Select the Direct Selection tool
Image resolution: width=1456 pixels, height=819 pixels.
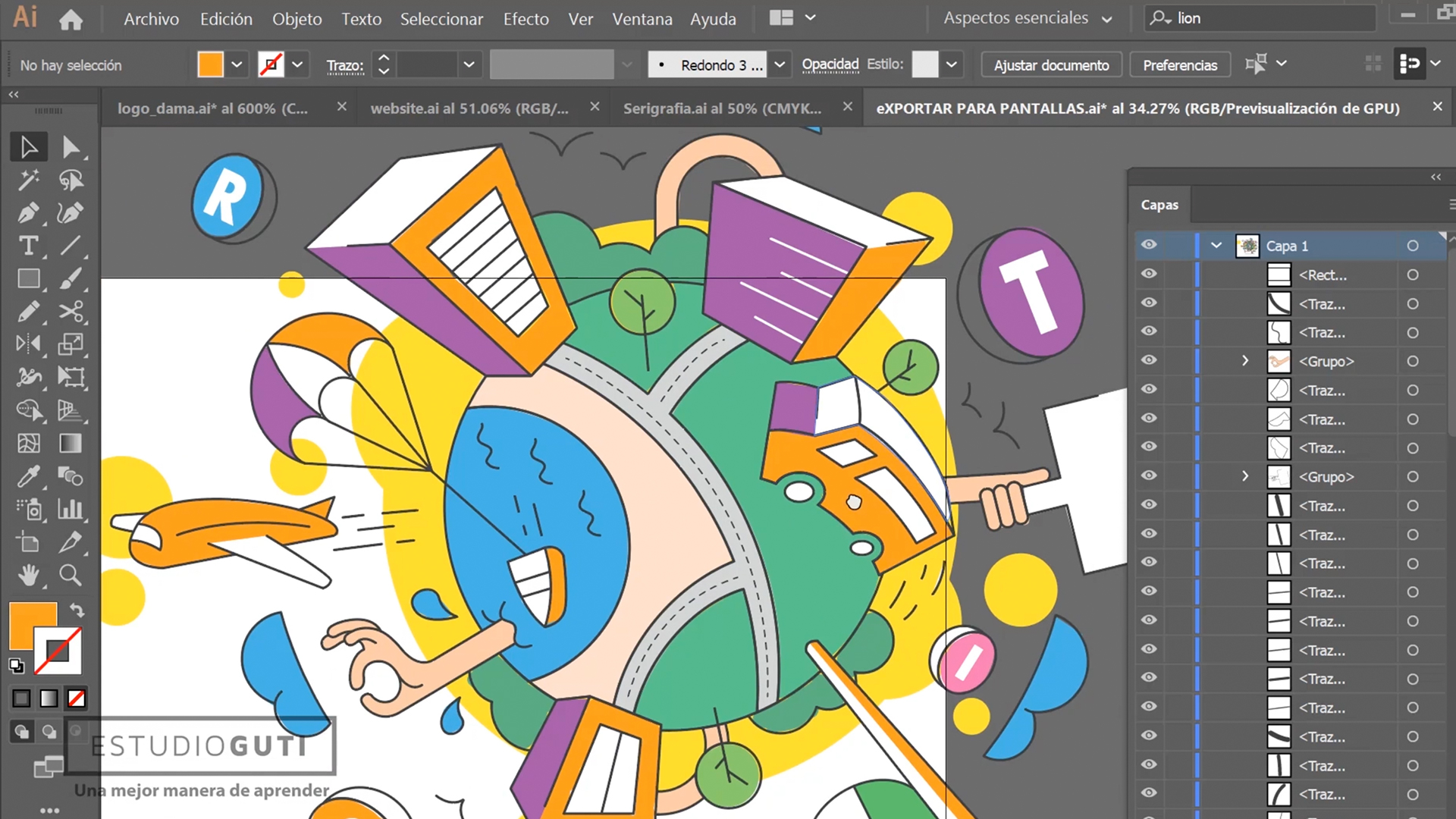[71, 147]
